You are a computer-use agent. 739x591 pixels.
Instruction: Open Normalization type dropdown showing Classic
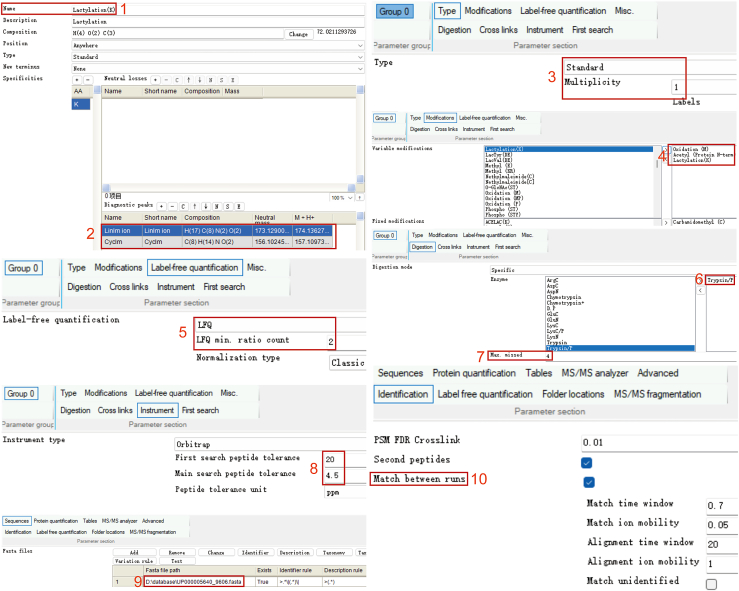348,363
